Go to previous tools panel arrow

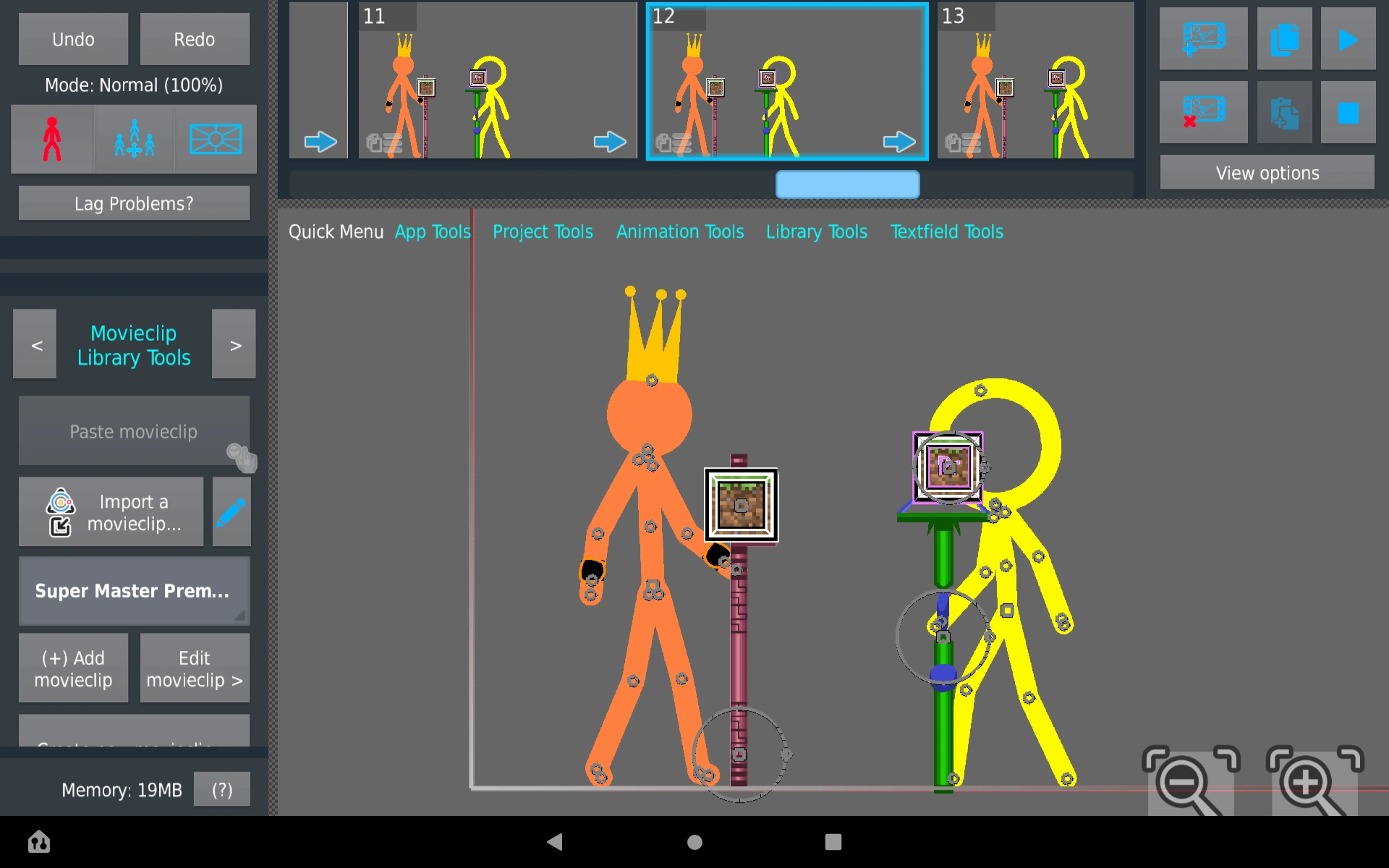(35, 345)
